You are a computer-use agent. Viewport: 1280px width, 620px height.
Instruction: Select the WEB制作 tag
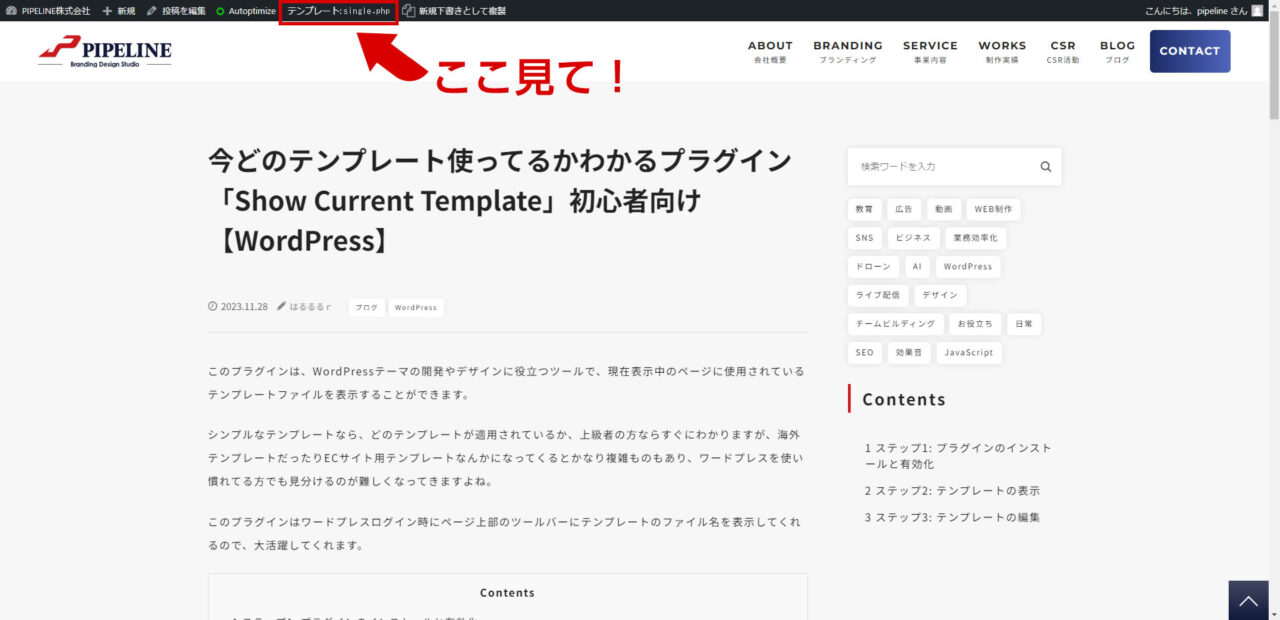click(x=994, y=210)
